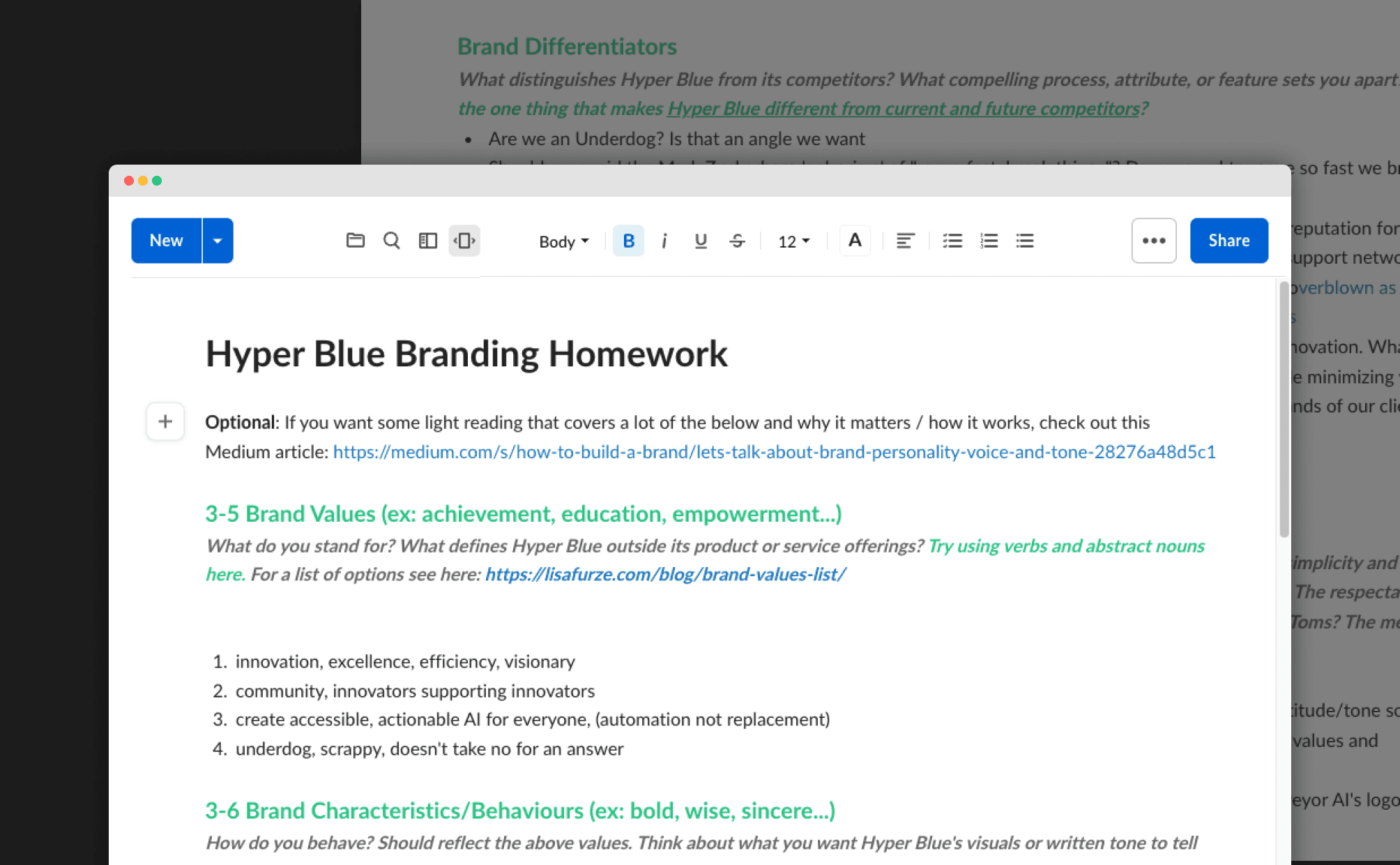Click the bold word Optional
Screen dimensions: 1400x865
241,423
